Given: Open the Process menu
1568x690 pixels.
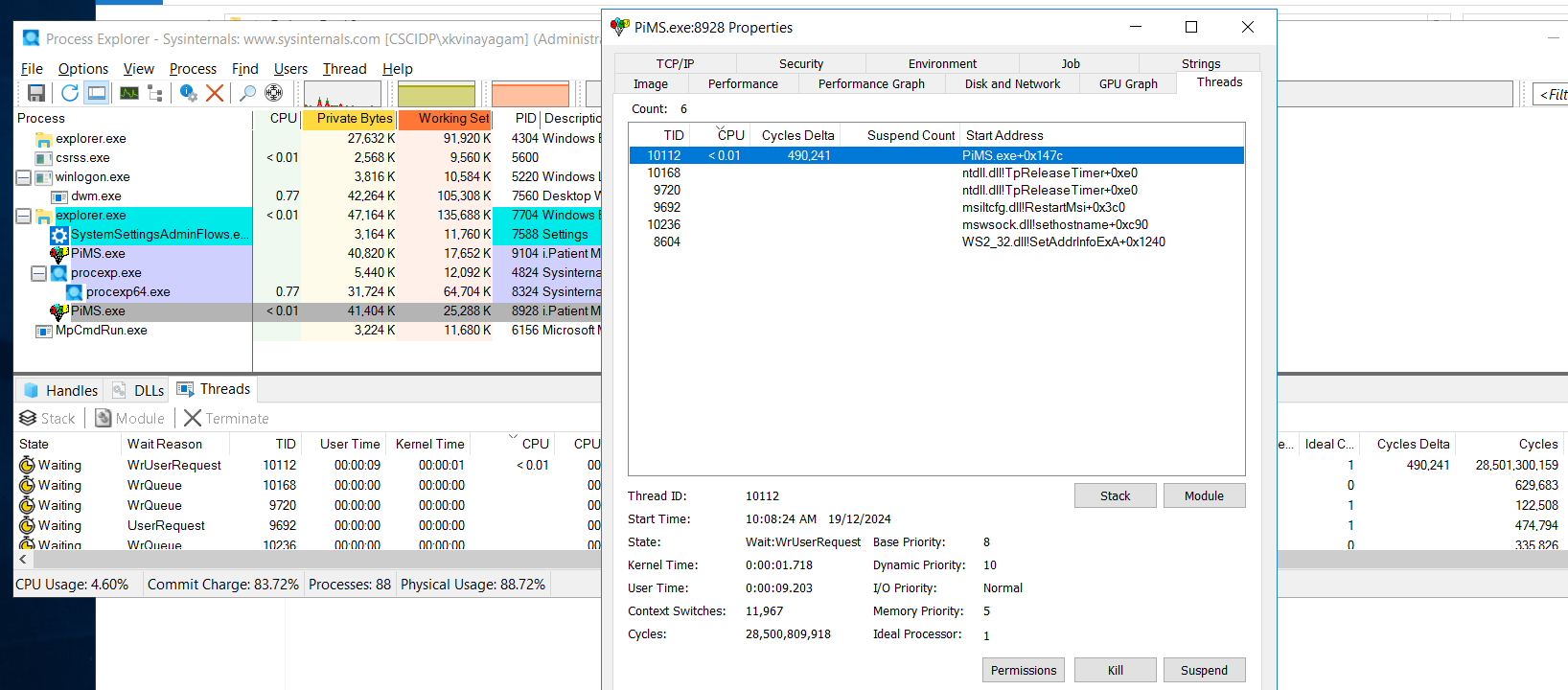Looking at the screenshot, I should [x=193, y=69].
